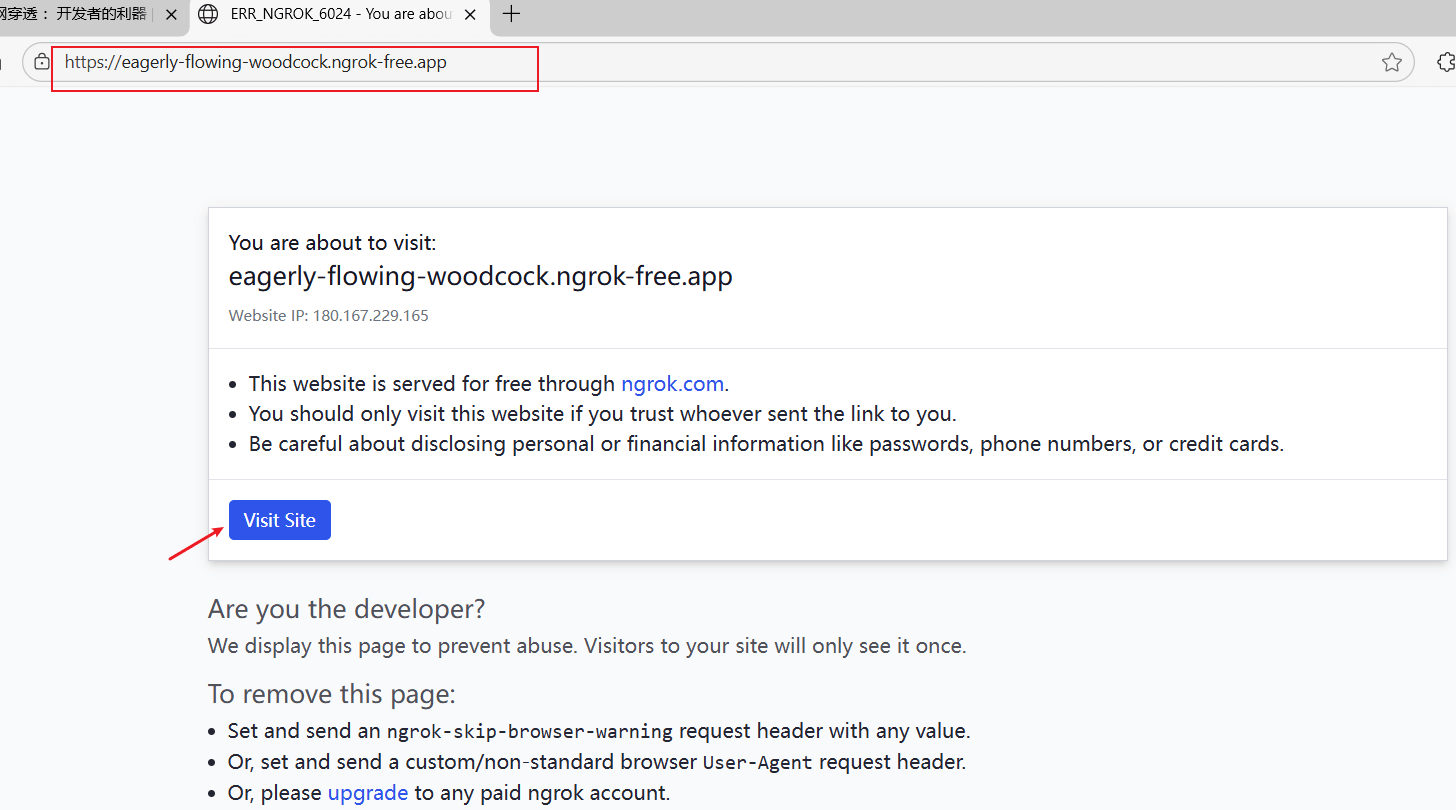Image resolution: width=1456 pixels, height=810 pixels.
Task: Click the "Are you the developer?" heading
Action: (346, 609)
